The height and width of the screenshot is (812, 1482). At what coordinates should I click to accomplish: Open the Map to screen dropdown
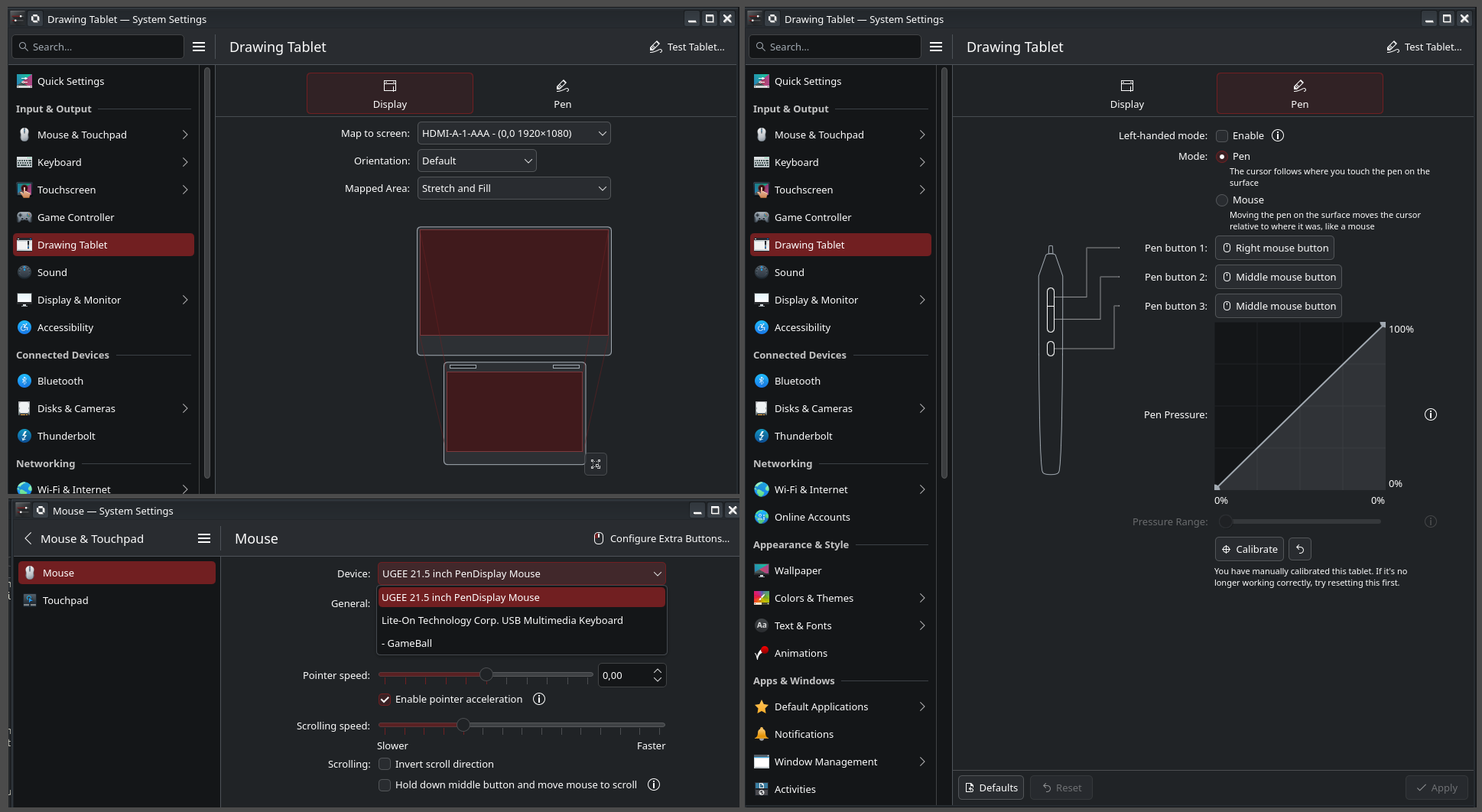click(x=514, y=133)
